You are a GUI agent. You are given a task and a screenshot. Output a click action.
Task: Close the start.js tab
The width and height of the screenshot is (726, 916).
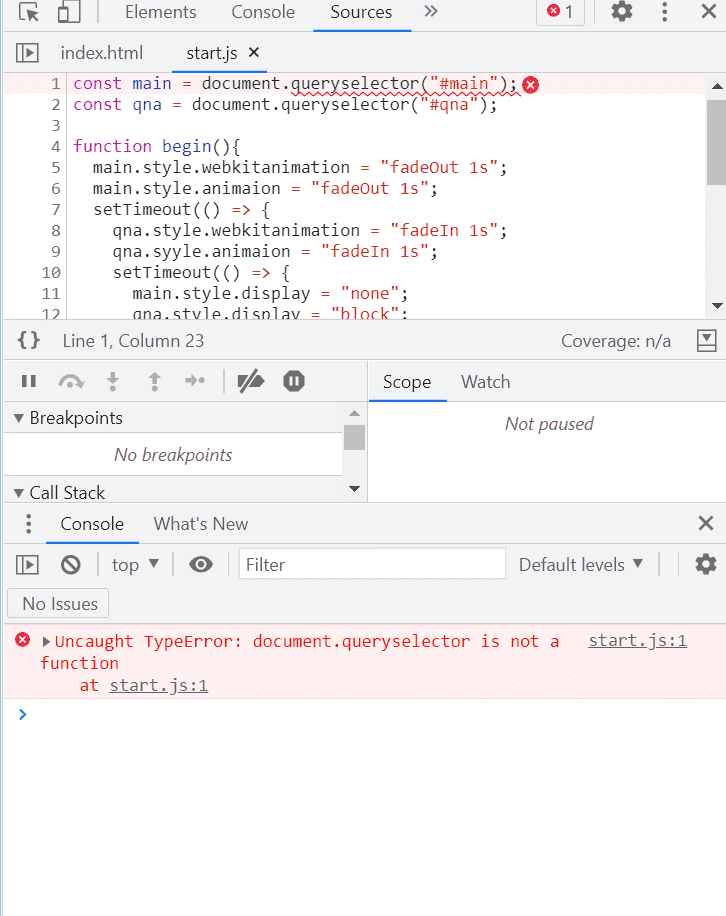(253, 53)
